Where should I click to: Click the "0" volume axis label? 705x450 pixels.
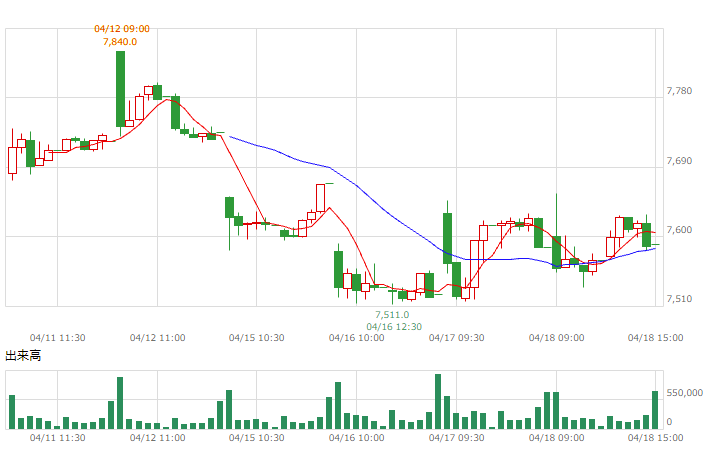coord(669,422)
